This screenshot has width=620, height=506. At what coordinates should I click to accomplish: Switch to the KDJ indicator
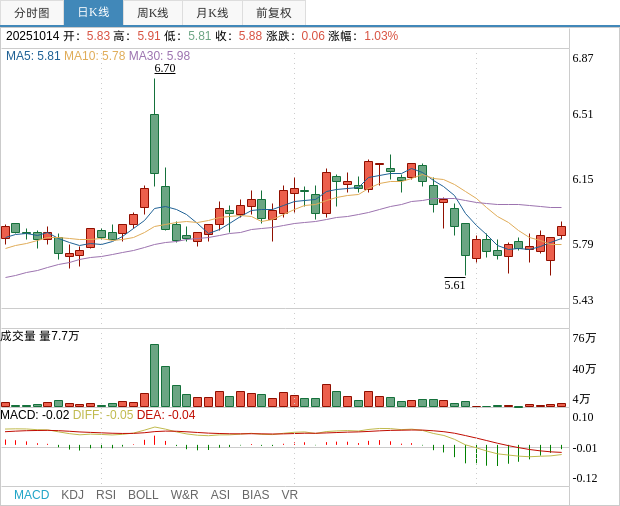(72, 495)
